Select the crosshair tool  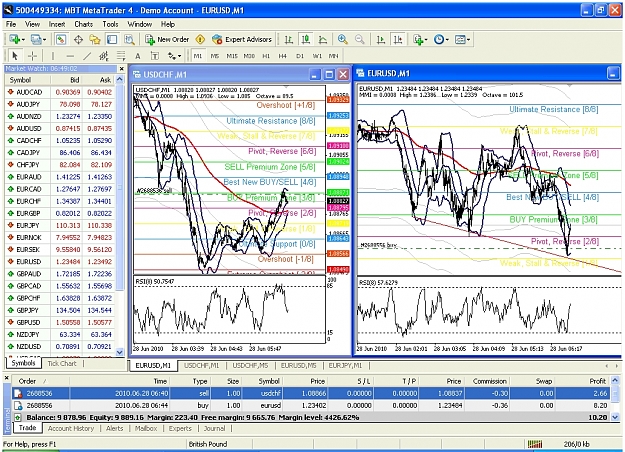pyautogui.click(x=32, y=56)
